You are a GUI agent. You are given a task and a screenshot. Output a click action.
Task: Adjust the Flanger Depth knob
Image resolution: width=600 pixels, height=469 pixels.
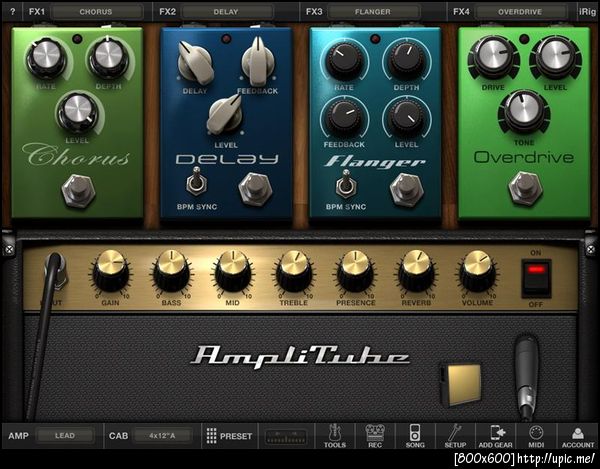(x=406, y=60)
